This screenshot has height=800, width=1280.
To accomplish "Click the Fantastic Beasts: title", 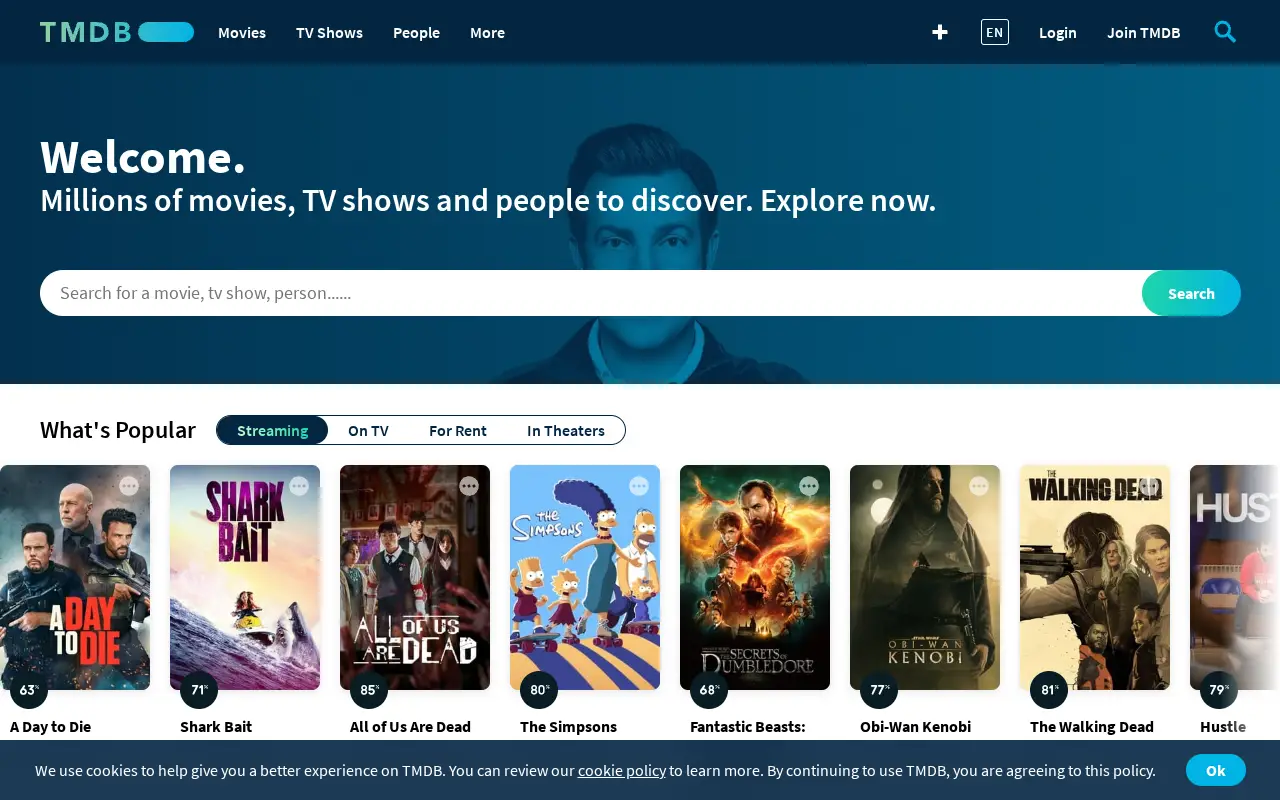I will [747, 727].
